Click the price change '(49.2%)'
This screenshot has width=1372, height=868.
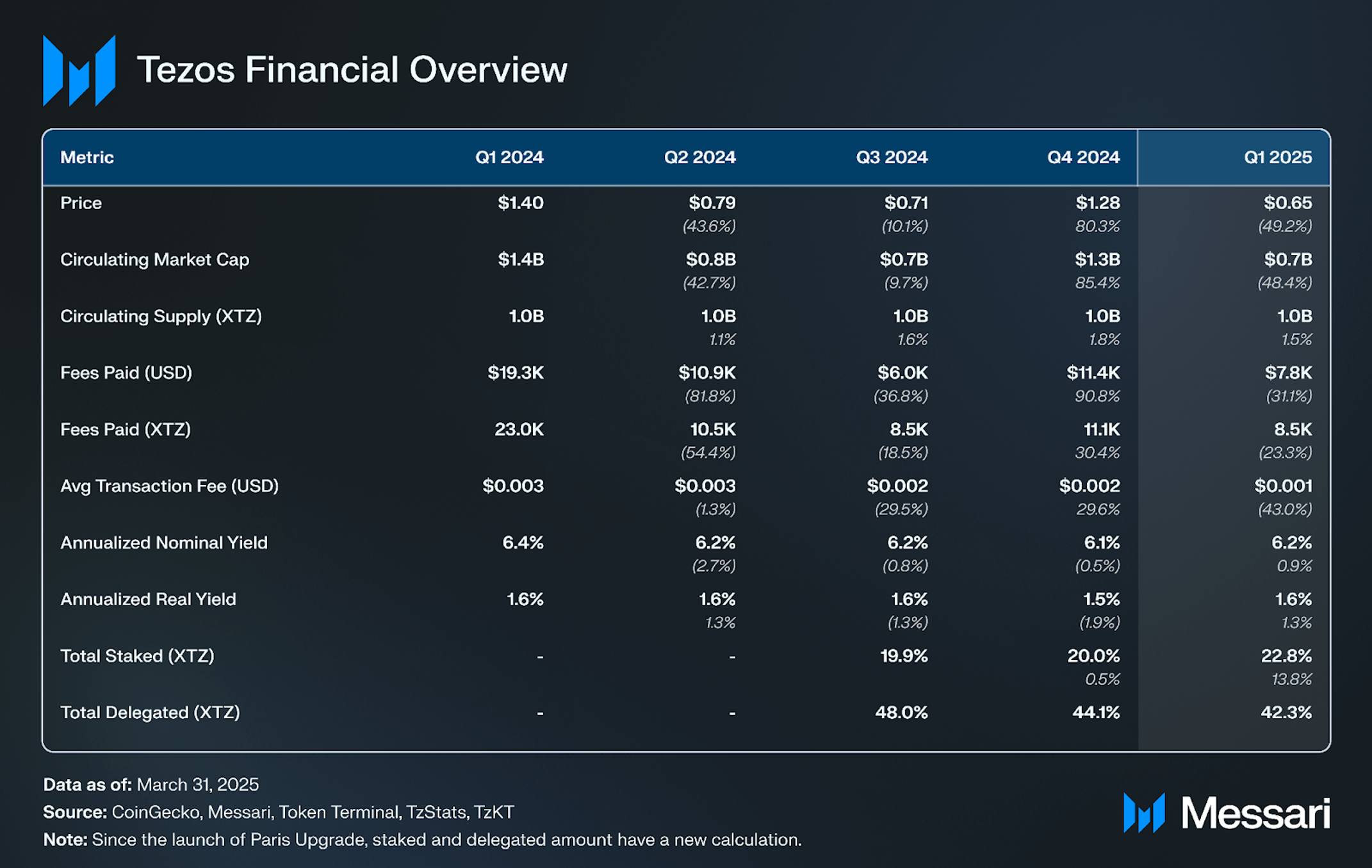(1285, 226)
